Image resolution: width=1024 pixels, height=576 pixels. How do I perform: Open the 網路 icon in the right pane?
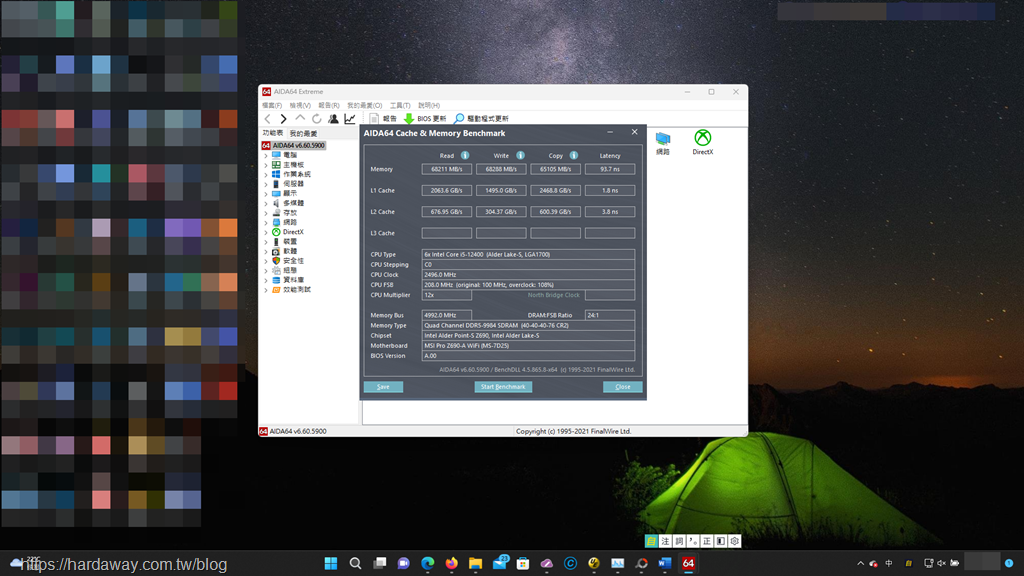(663, 142)
